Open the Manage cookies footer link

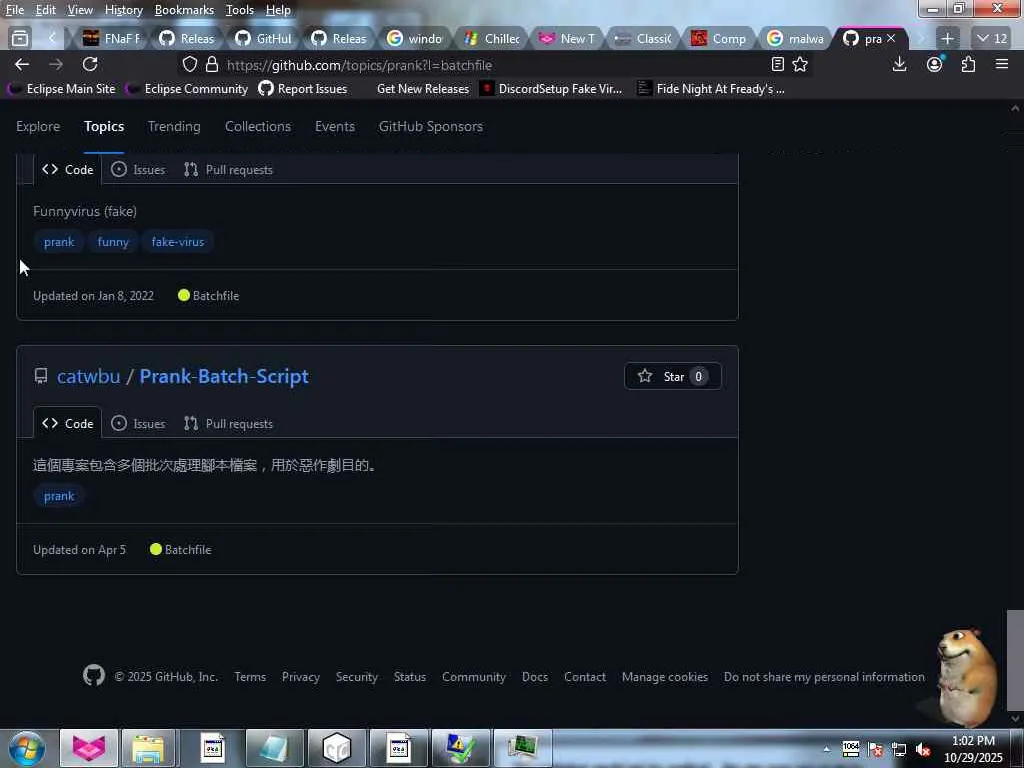tap(664, 677)
